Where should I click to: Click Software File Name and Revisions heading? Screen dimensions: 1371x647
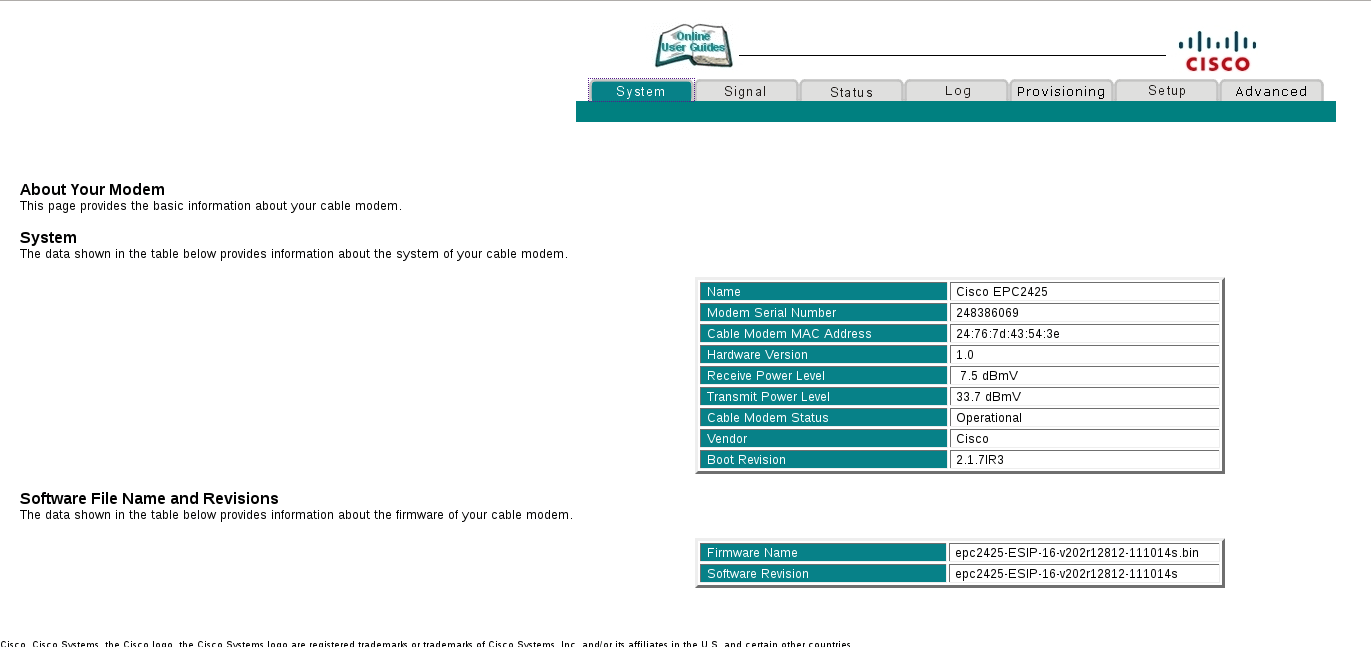click(149, 498)
